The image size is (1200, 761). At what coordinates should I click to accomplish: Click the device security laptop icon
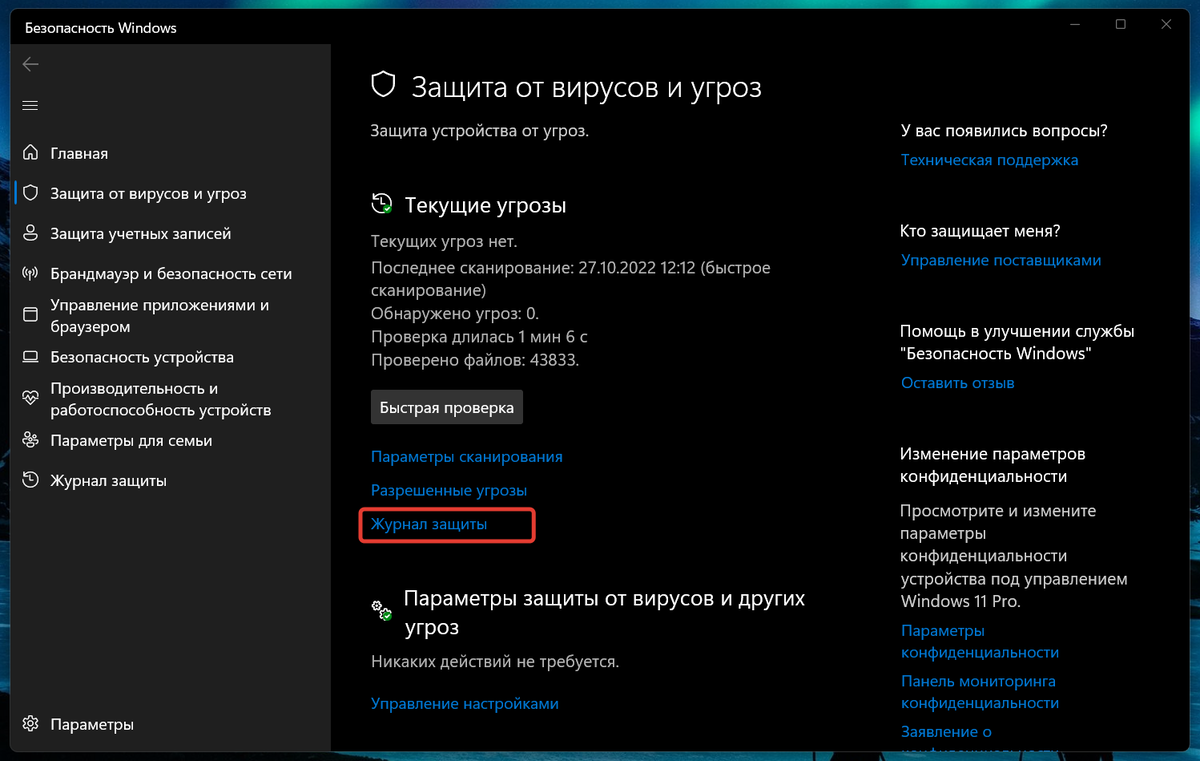point(31,357)
